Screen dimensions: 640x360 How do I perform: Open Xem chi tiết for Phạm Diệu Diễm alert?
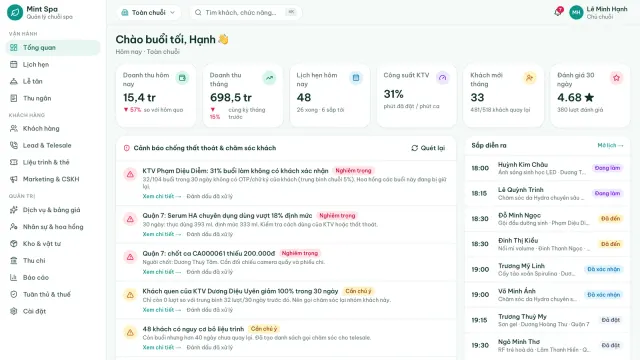[x=162, y=196]
